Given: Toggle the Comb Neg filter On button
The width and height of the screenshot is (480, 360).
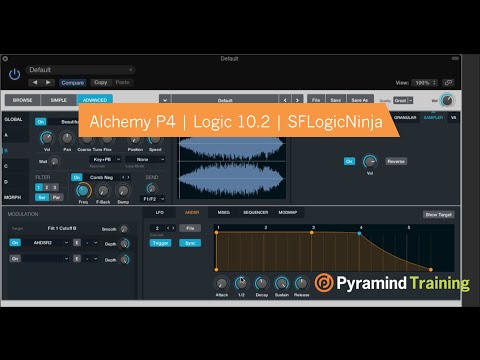Looking at the screenshot, I should pyautogui.click(x=77, y=177).
